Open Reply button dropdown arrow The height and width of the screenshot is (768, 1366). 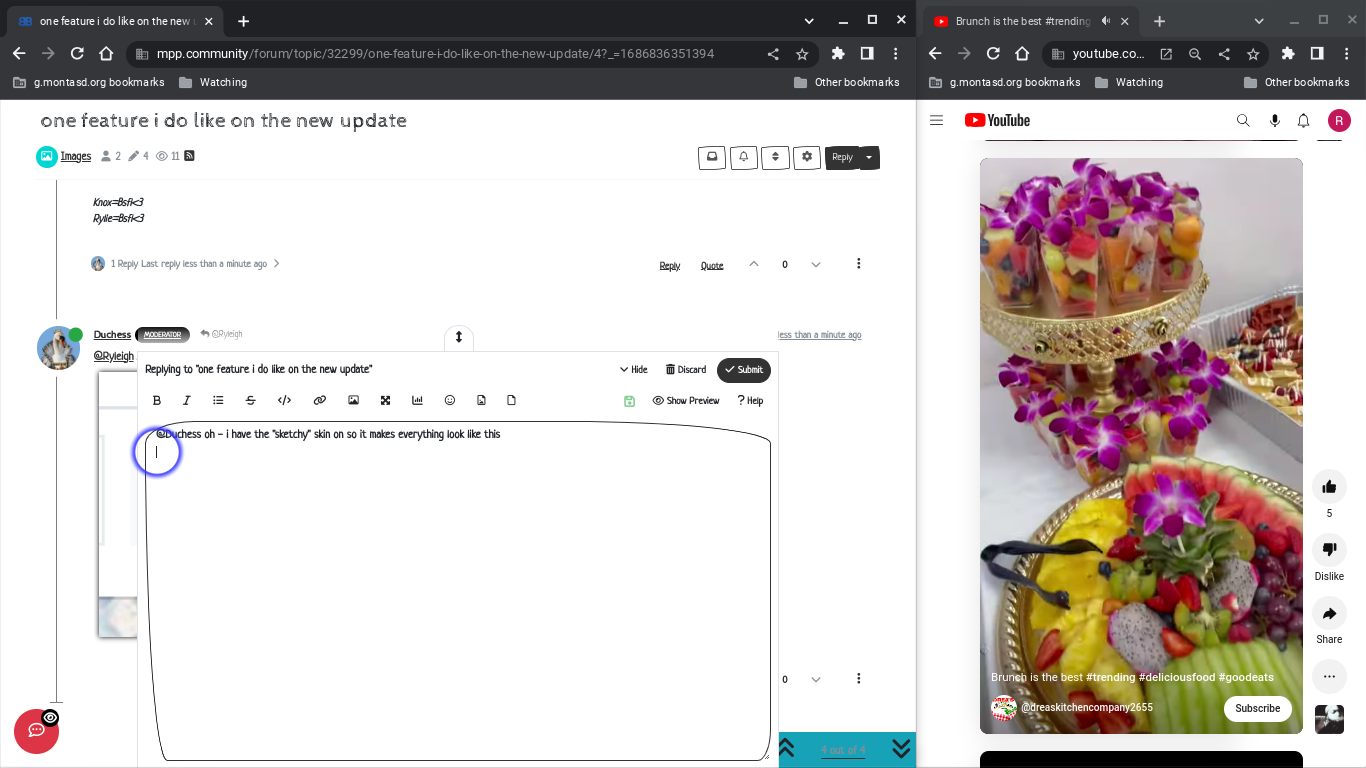(x=869, y=157)
